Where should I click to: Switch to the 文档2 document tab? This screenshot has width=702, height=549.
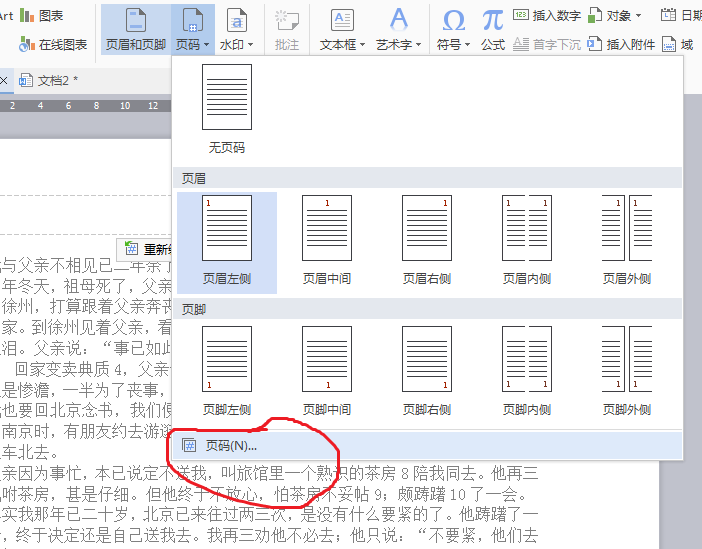pos(48,81)
